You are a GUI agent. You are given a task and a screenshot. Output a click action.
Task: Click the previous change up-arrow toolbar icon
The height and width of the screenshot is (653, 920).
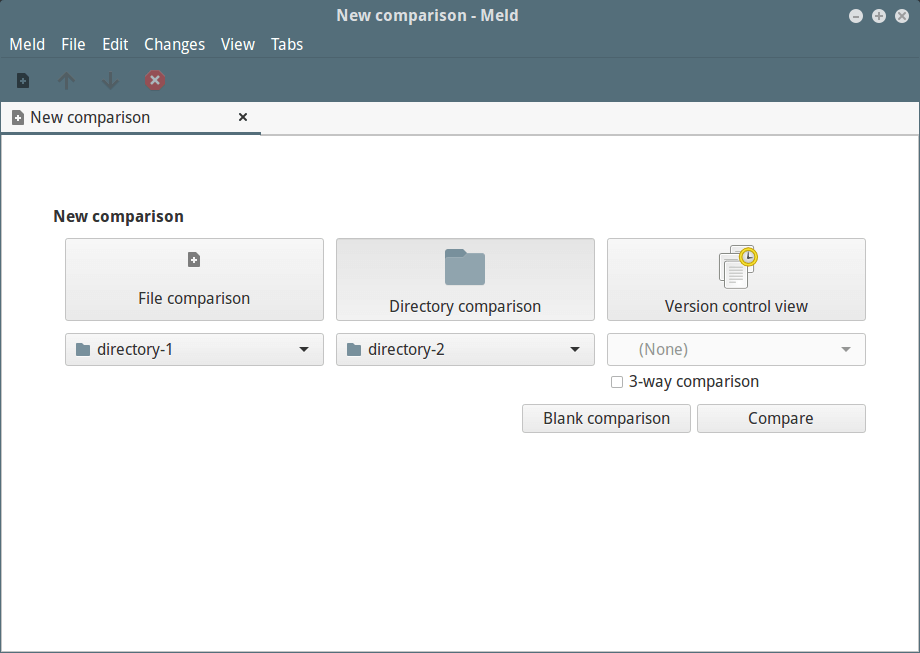pos(66,80)
